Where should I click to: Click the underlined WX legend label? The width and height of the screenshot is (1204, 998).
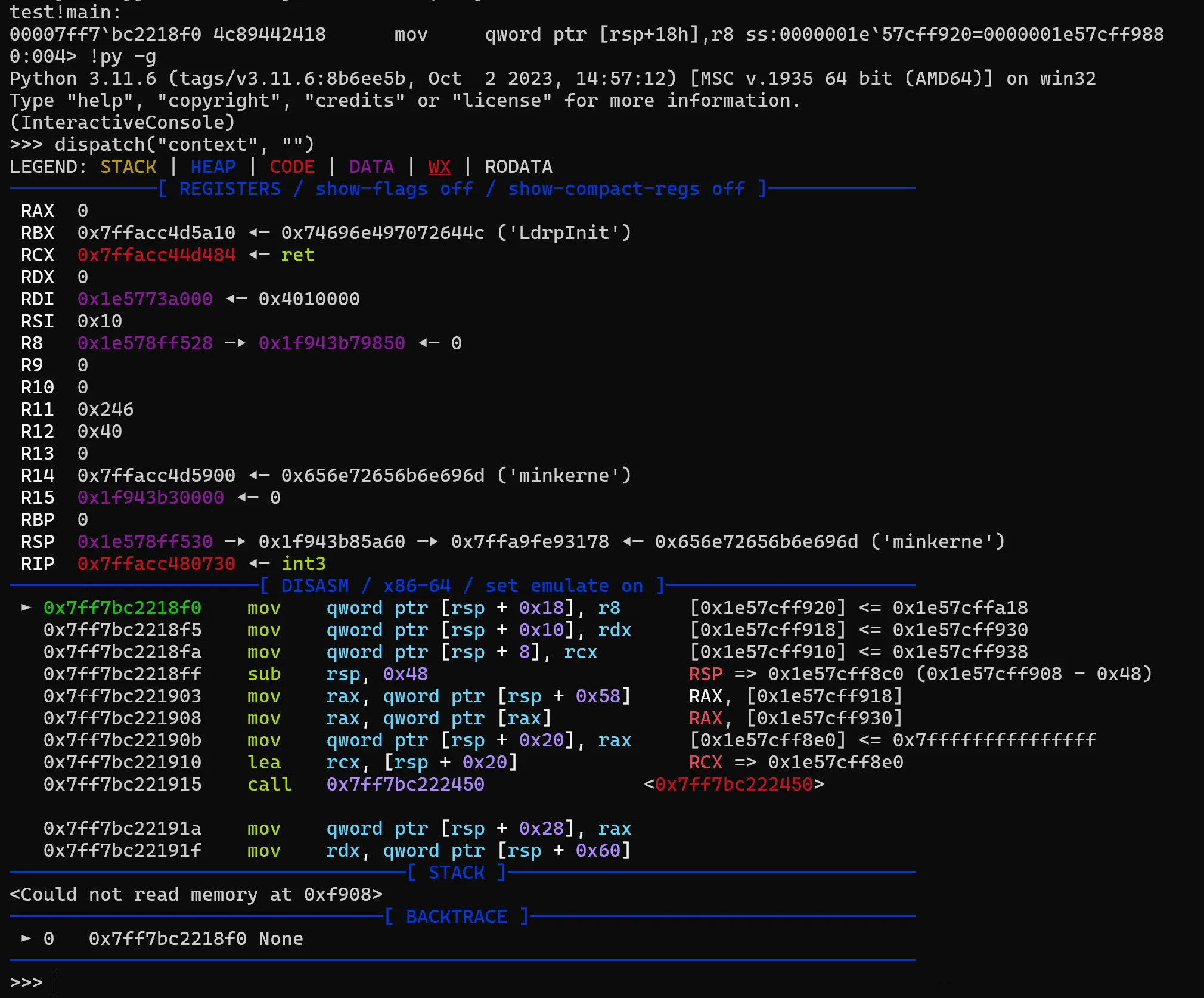pyautogui.click(x=439, y=166)
